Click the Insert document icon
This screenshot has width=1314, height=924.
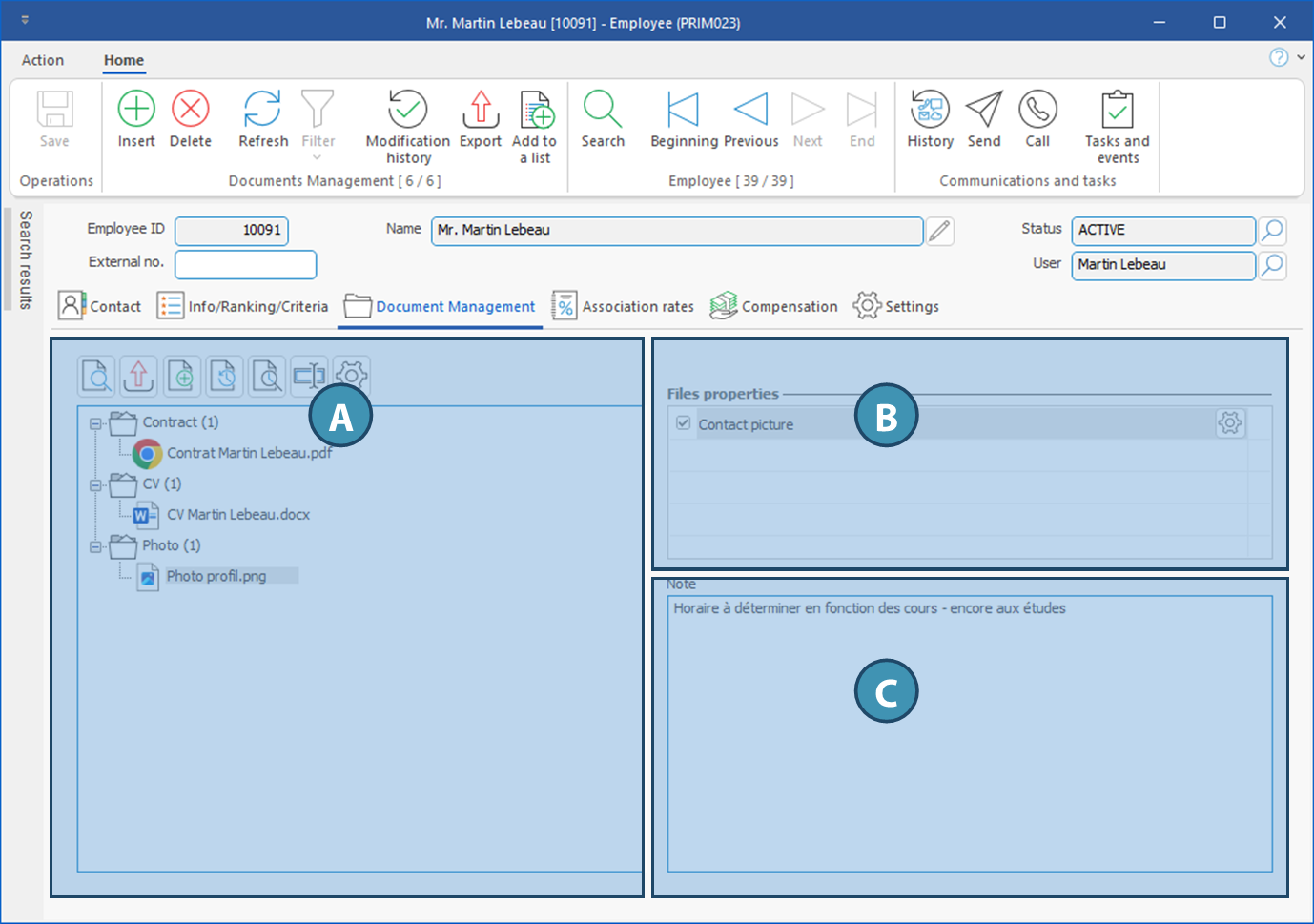[x=136, y=118]
